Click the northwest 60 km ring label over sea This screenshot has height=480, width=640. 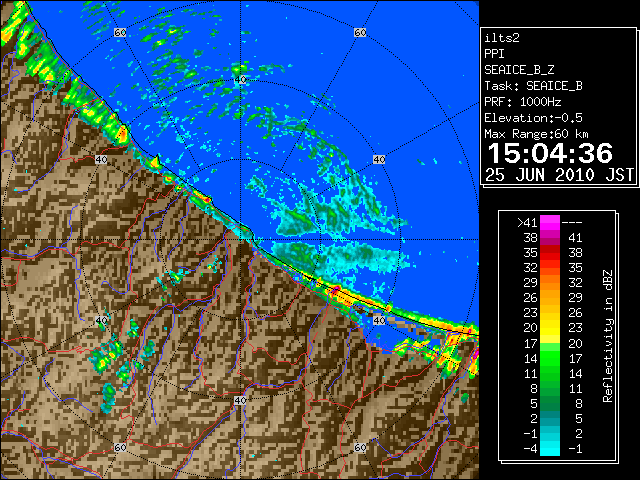click(x=120, y=32)
